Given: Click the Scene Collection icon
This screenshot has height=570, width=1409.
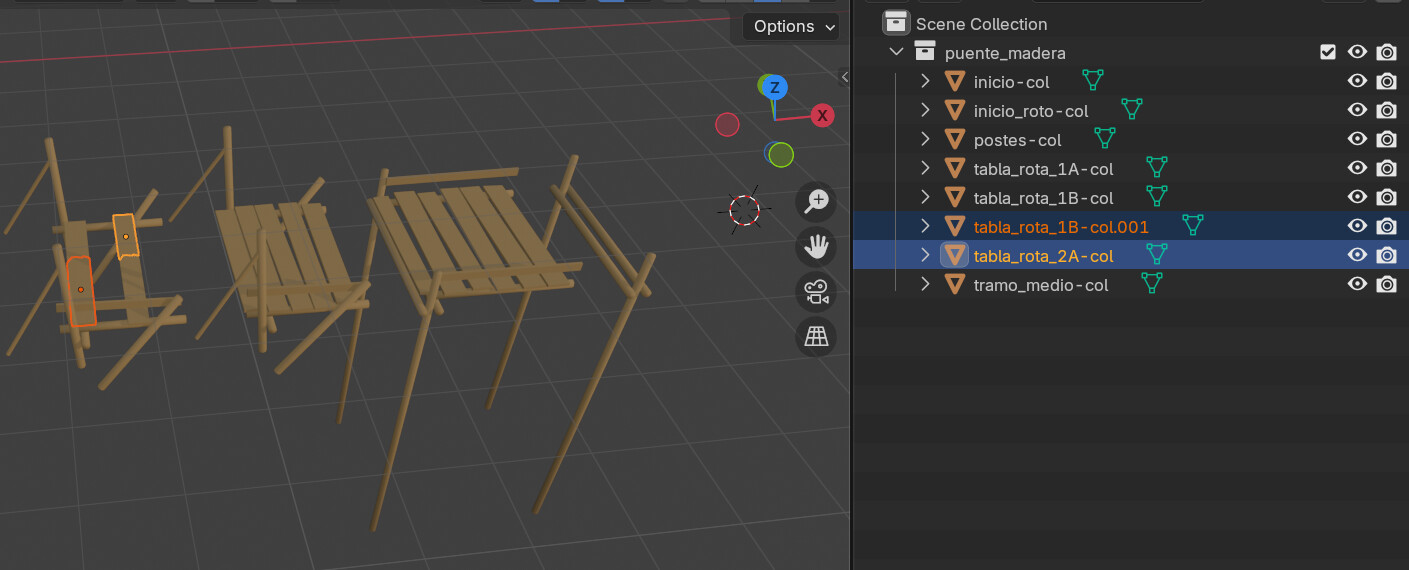Looking at the screenshot, I should (x=897, y=23).
